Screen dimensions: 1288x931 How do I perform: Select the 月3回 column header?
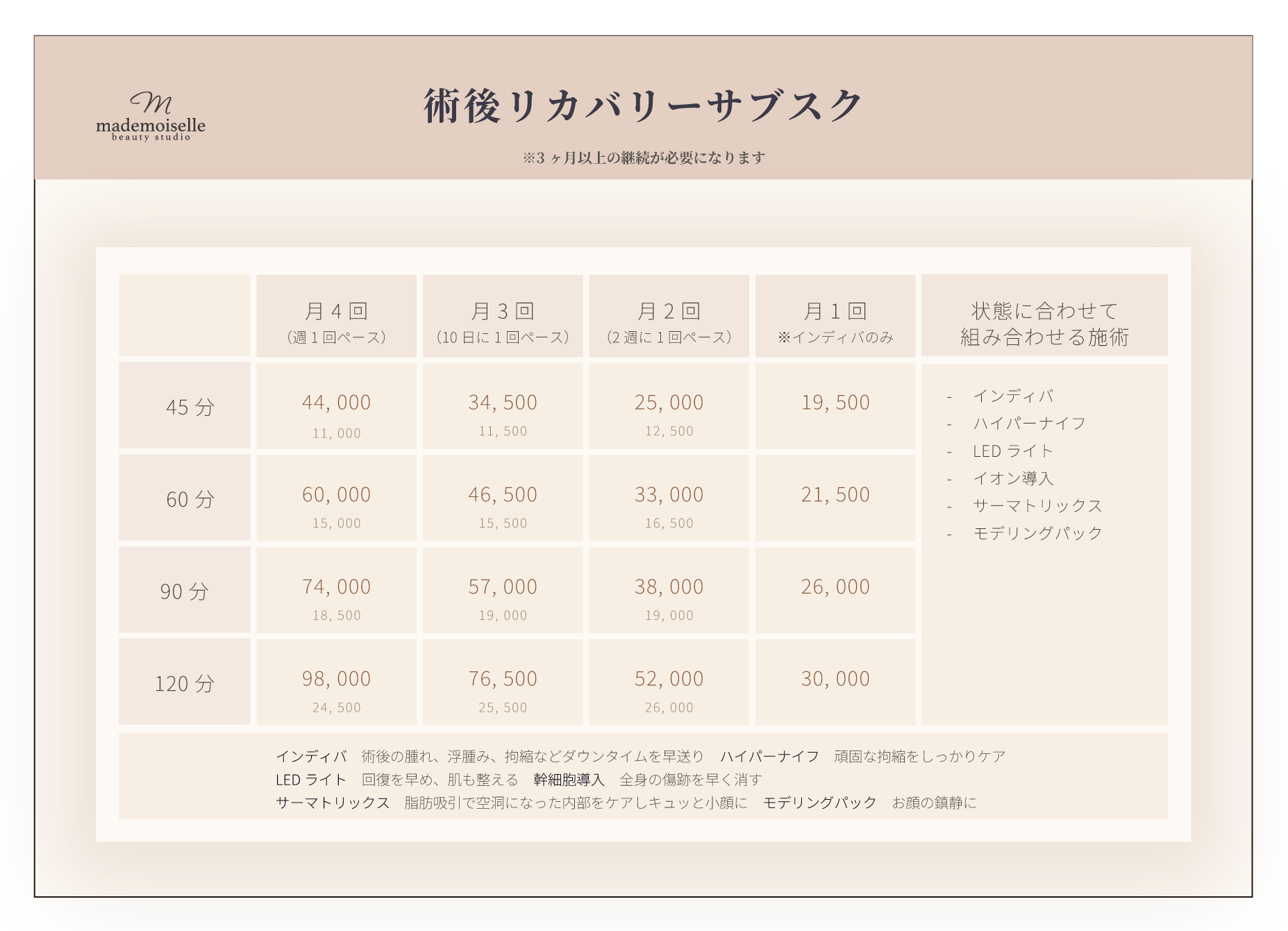(503, 317)
